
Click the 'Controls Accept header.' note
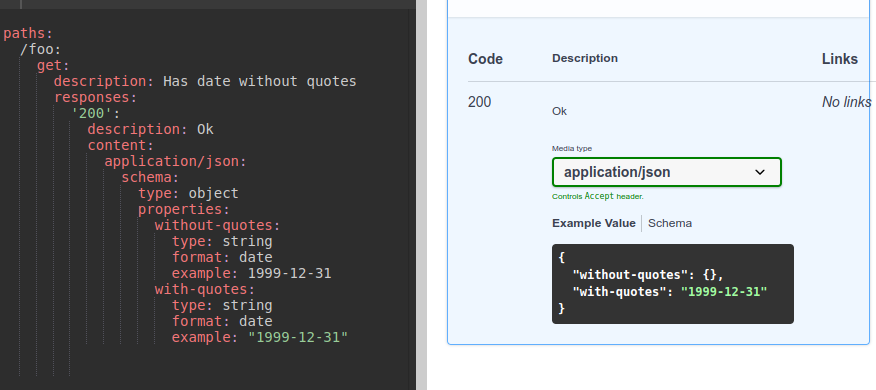[x=598, y=197]
